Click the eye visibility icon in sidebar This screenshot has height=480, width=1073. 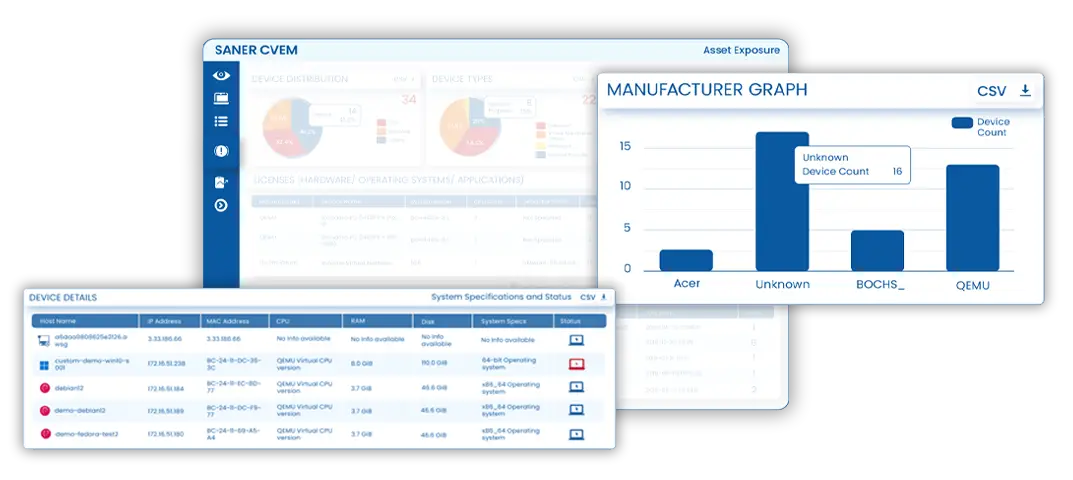[221, 75]
